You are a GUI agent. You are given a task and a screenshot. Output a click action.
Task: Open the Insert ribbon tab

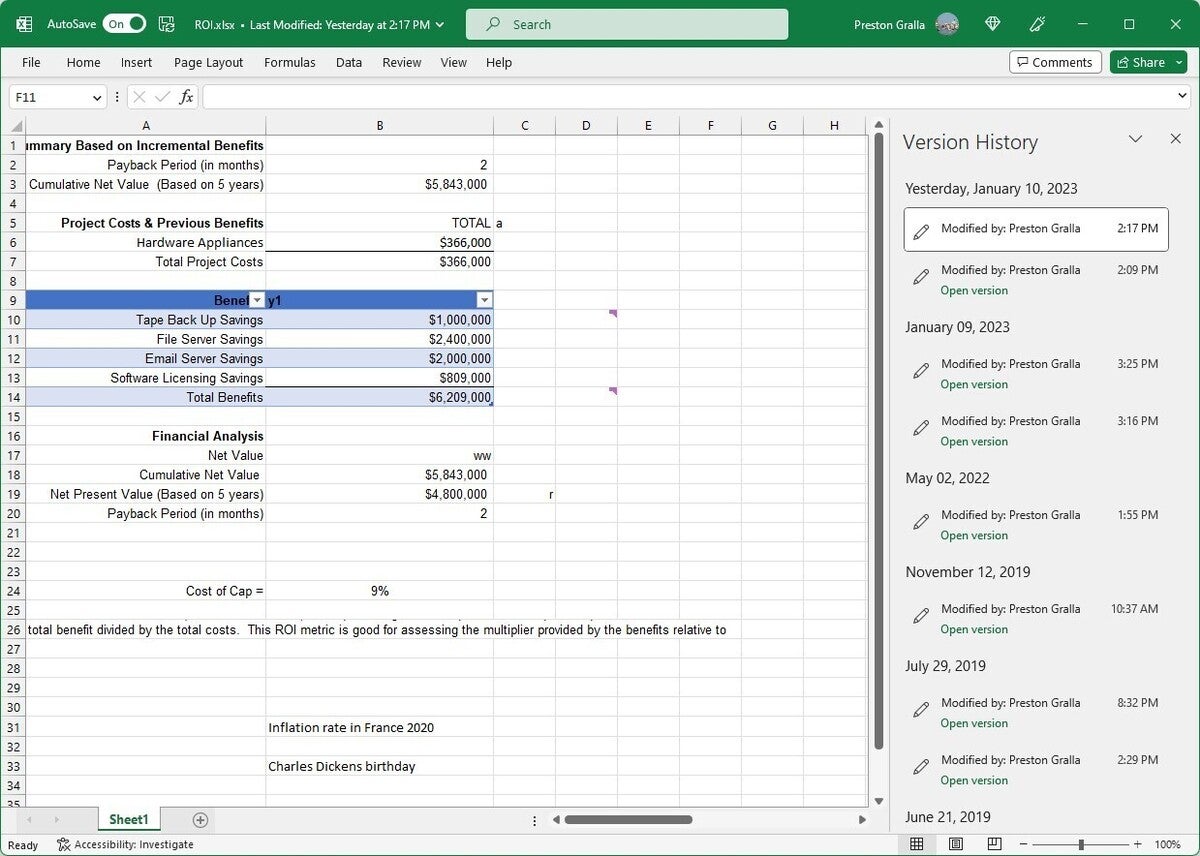pyautogui.click(x=136, y=62)
